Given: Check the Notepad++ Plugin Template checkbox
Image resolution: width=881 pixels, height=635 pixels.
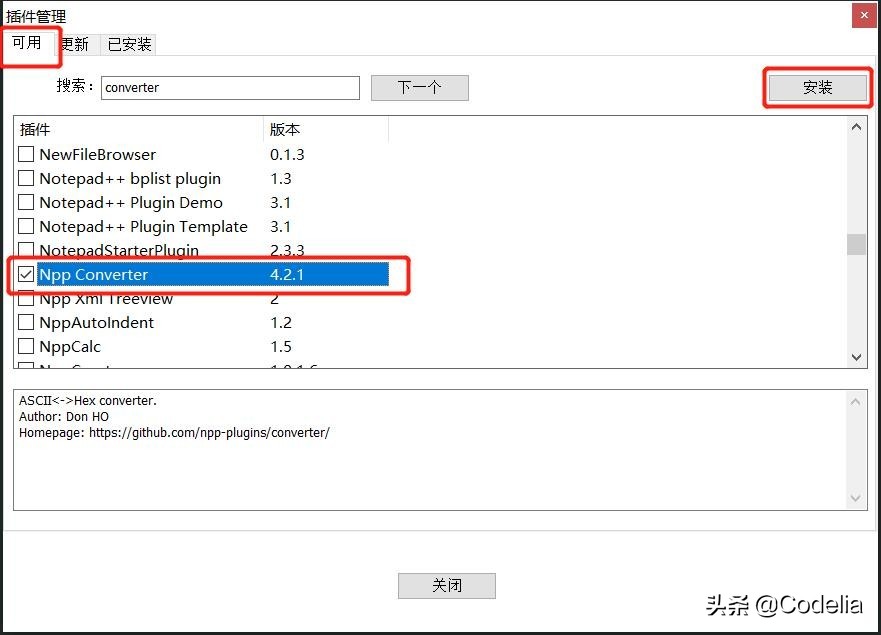Looking at the screenshot, I should click(26, 226).
